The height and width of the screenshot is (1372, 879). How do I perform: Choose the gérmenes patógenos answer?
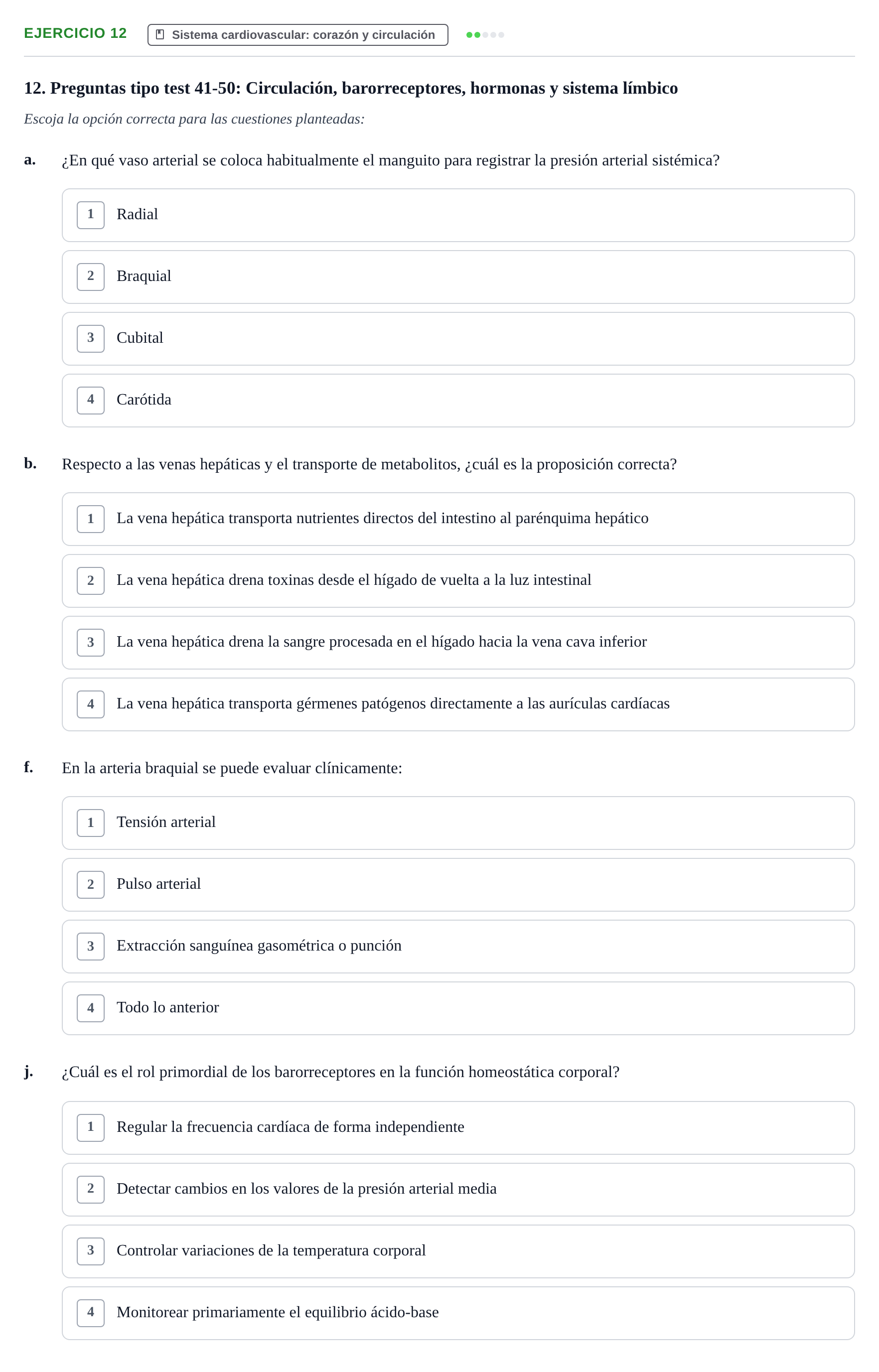pos(458,704)
